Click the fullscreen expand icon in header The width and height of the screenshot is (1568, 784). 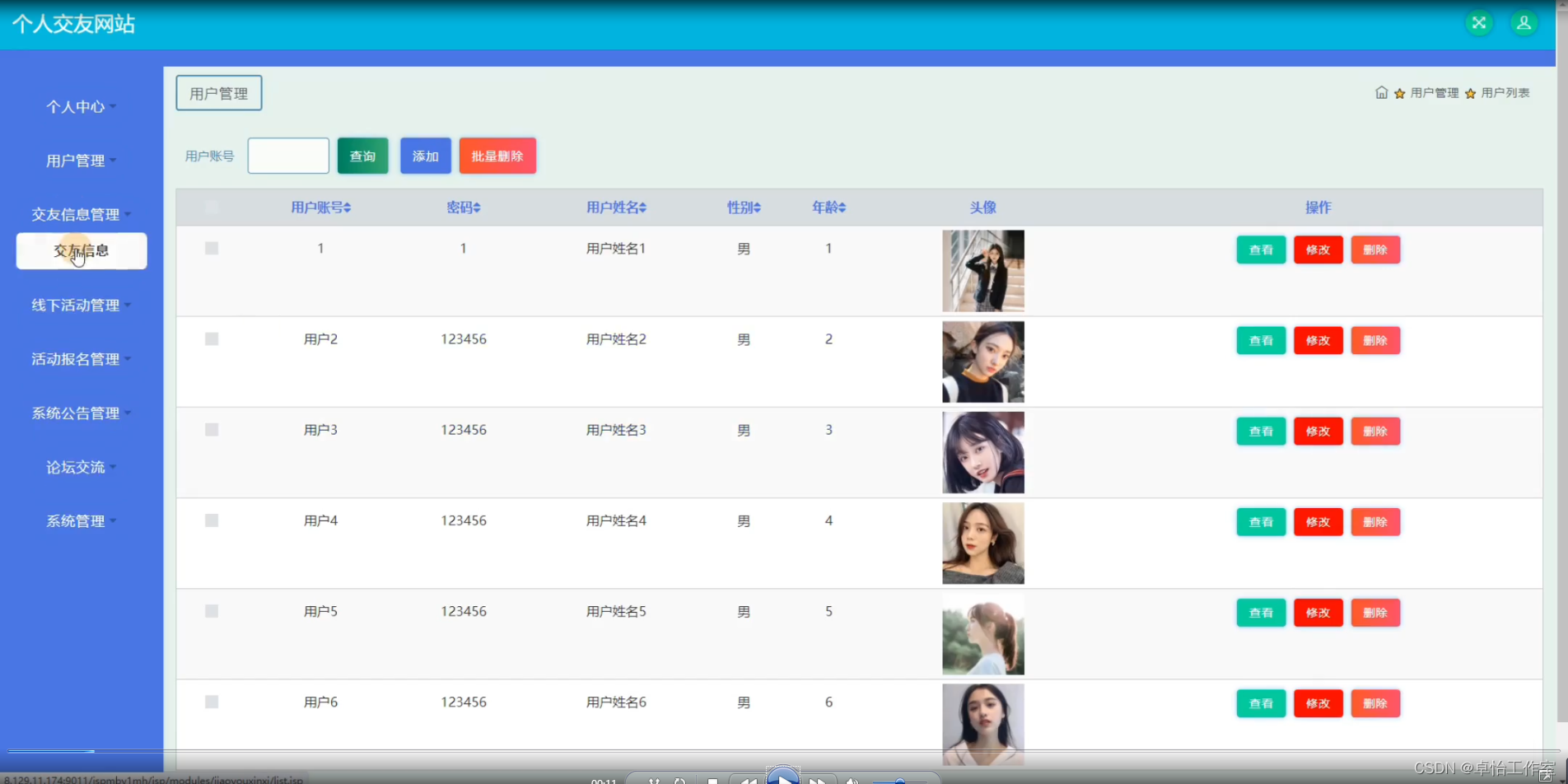[1478, 23]
